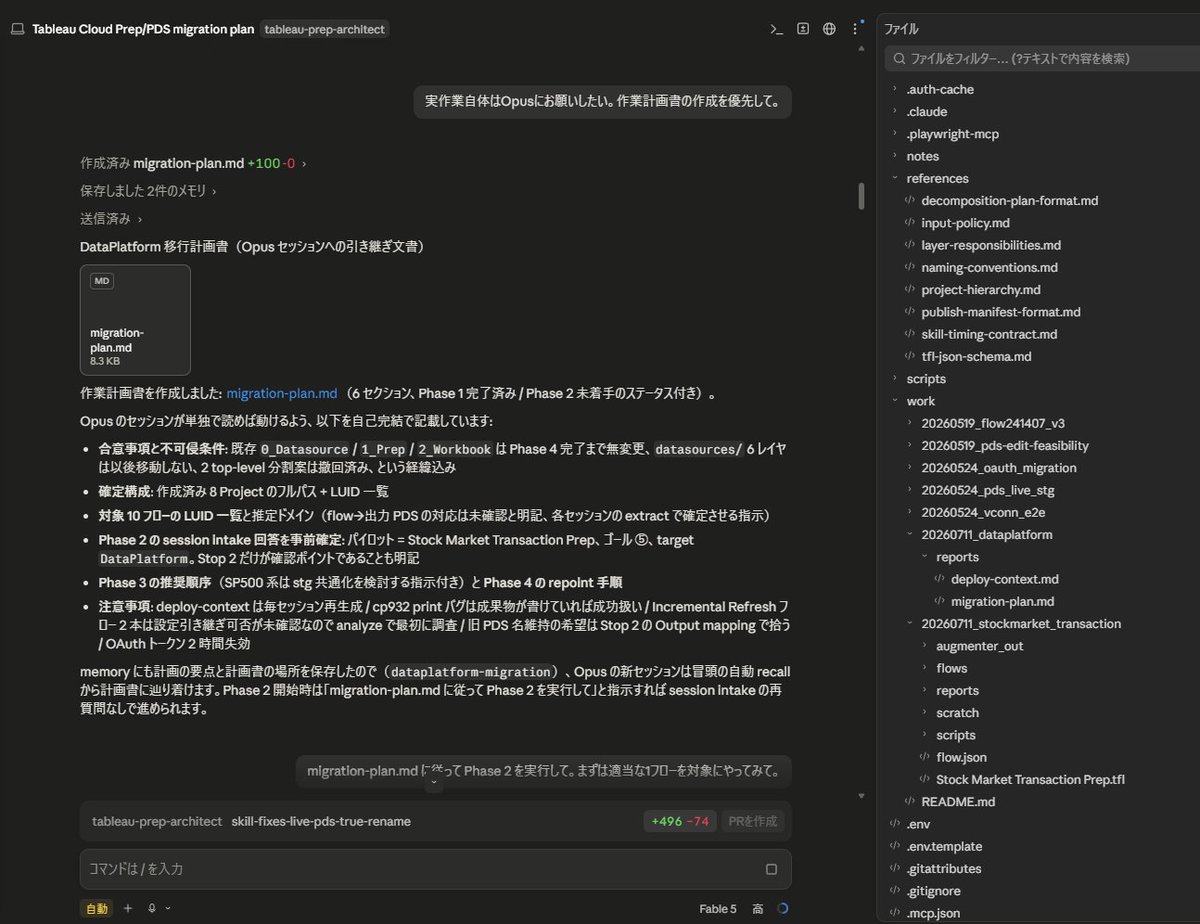
Task: Click the magnifier icon in file filter
Action: [x=900, y=59]
